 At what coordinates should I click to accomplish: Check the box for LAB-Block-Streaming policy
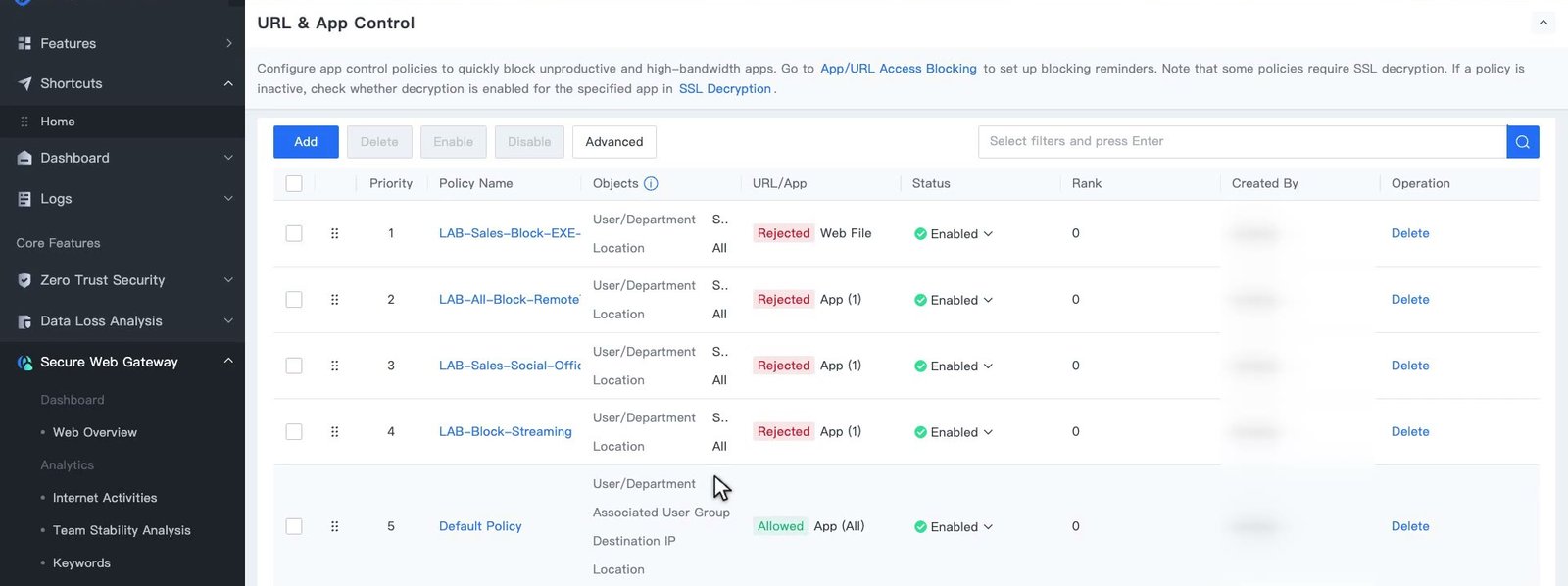point(294,432)
